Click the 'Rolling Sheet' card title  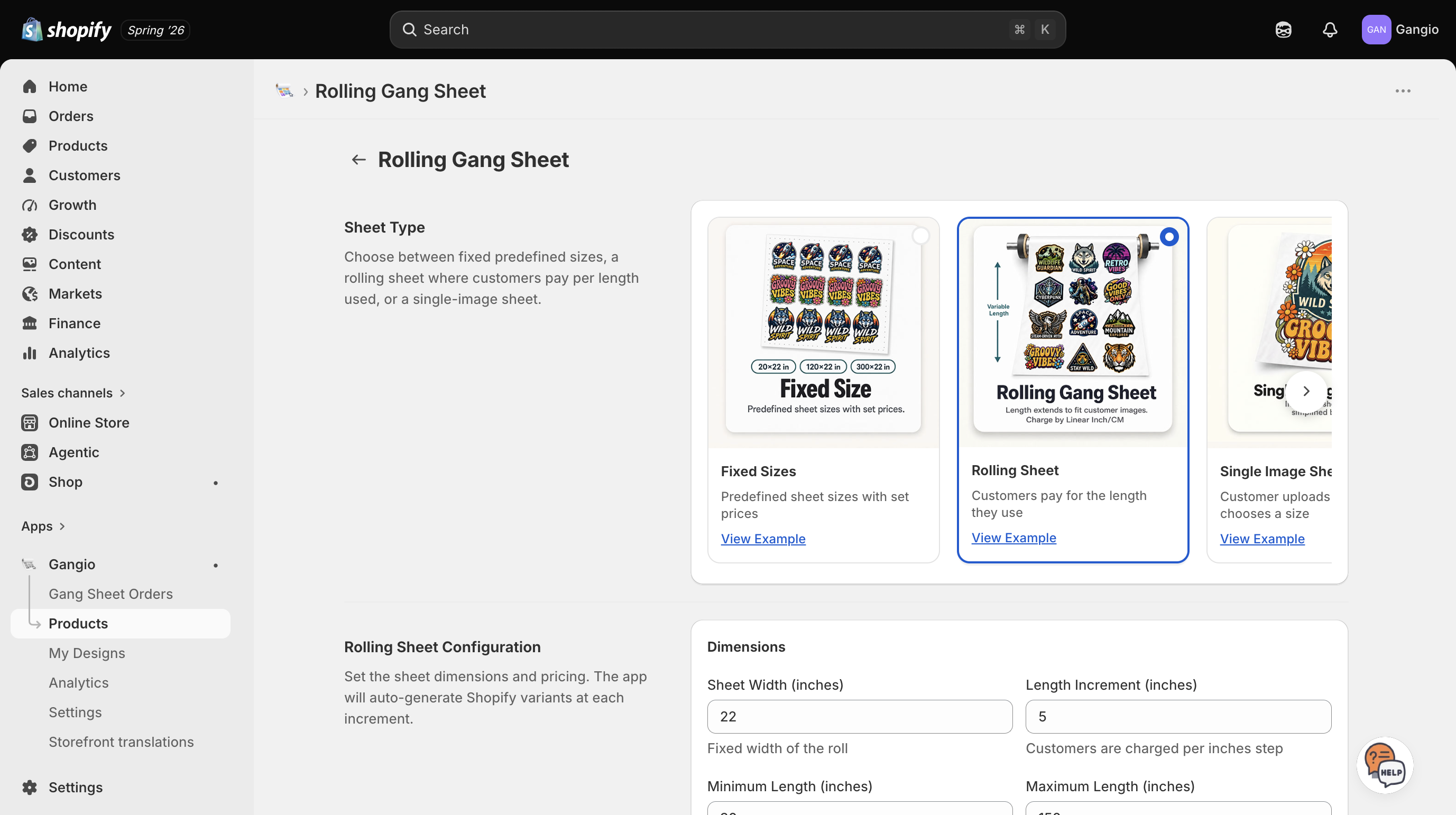click(x=1015, y=470)
